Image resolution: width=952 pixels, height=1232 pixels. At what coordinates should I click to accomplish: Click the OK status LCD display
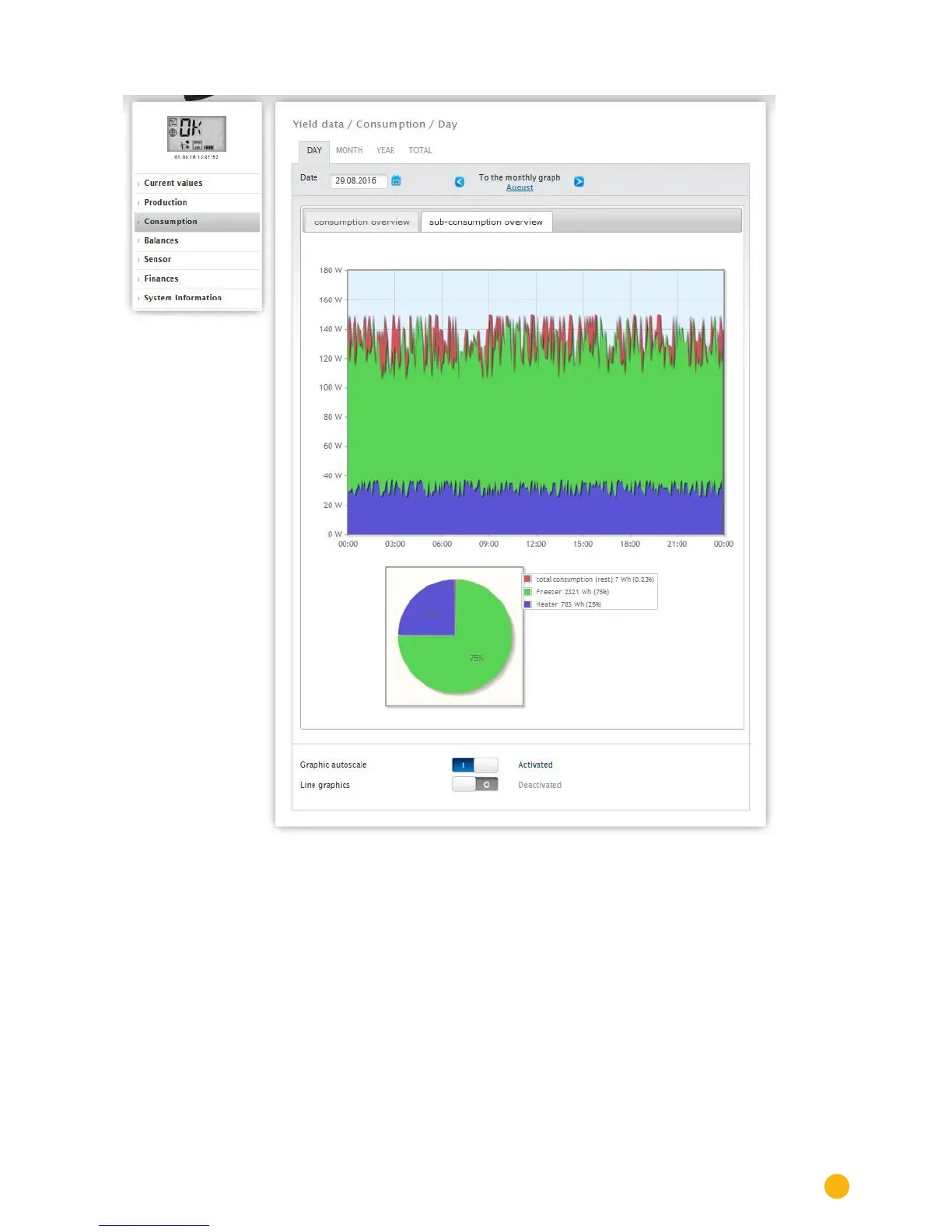197,134
